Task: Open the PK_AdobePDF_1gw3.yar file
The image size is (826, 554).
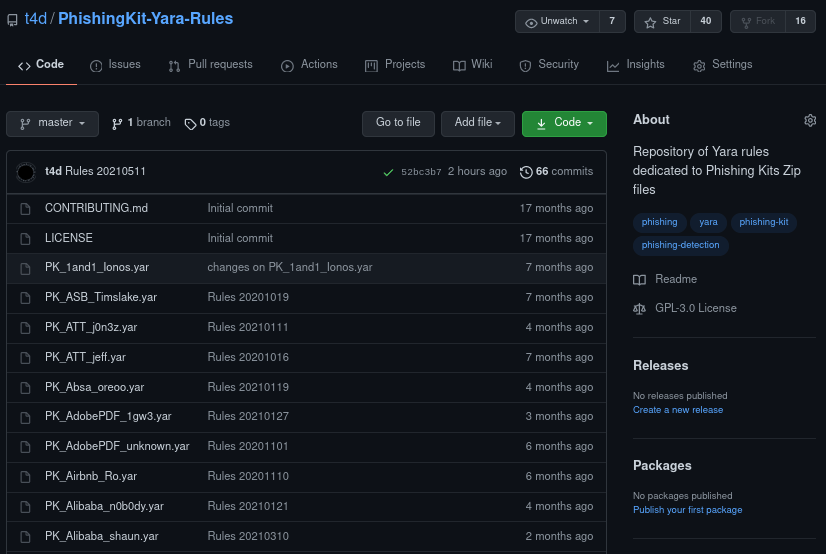Action: click(x=108, y=416)
